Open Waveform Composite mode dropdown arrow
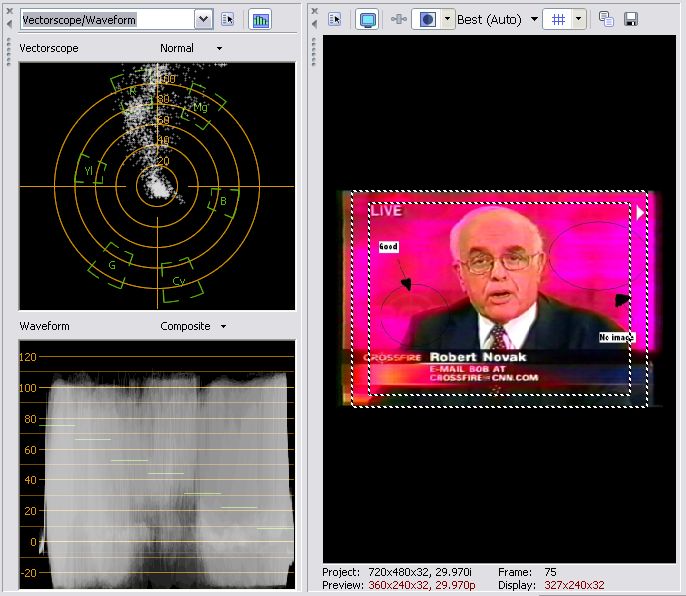The height and width of the screenshot is (596, 686). pos(223,326)
